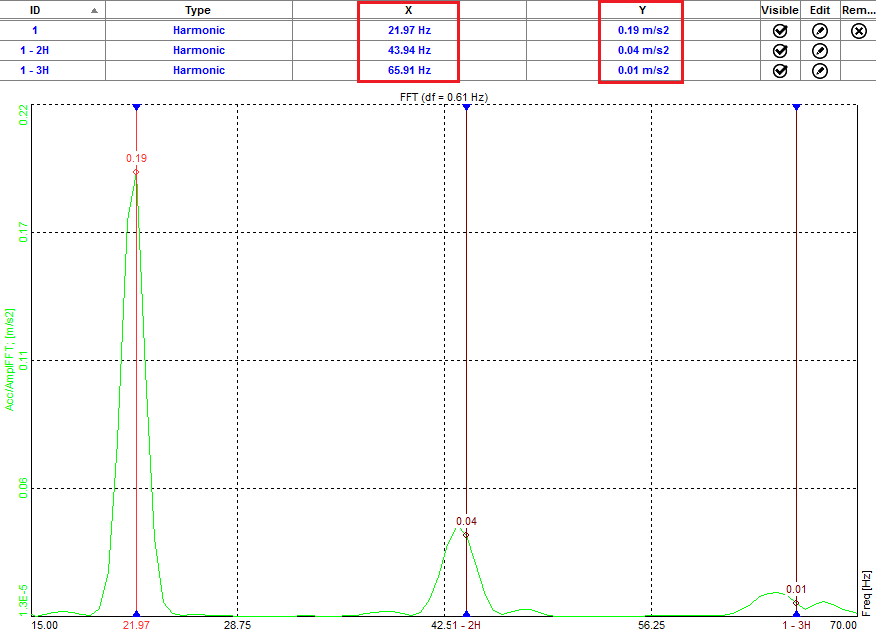Click the 0.01 peak label on graph
The height and width of the screenshot is (634, 876).
coord(796,589)
